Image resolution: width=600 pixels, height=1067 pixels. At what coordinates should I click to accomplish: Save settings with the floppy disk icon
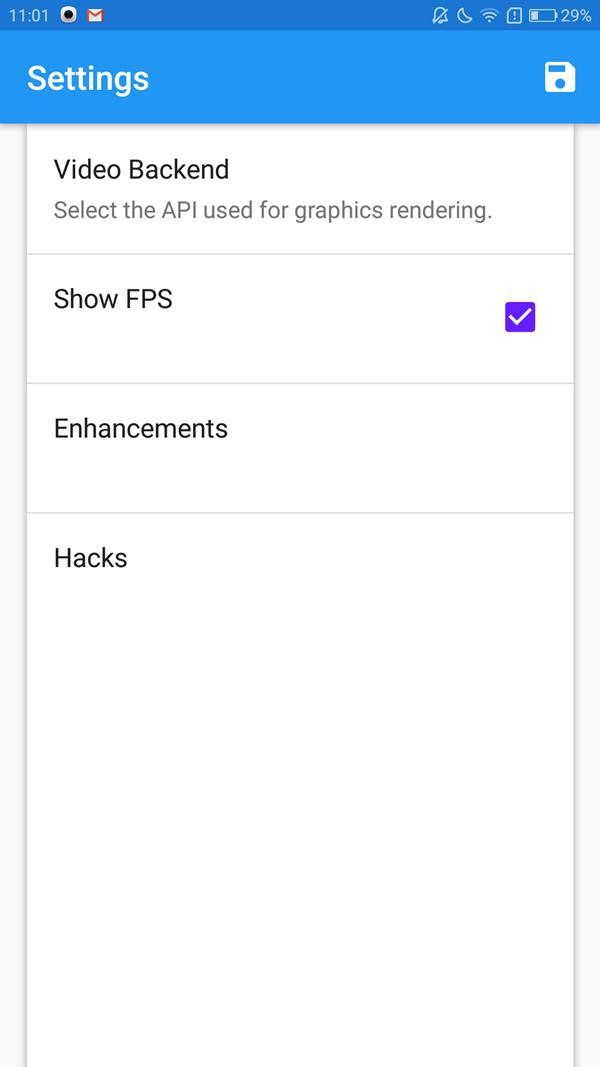tap(560, 77)
